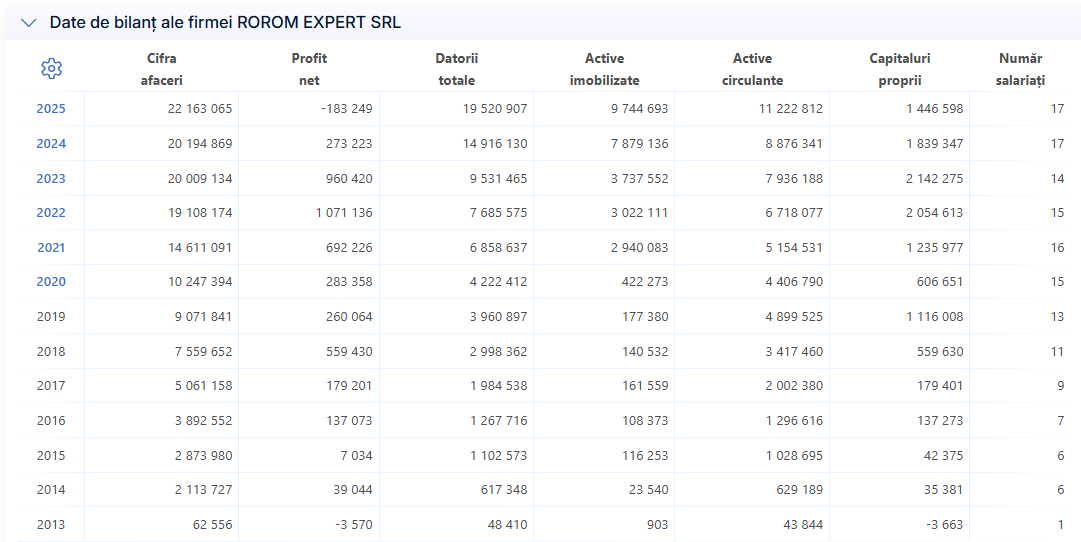This screenshot has height=542, width=1081.
Task: Collapse the Date de bilanț section chevron
Action: [x=28, y=23]
